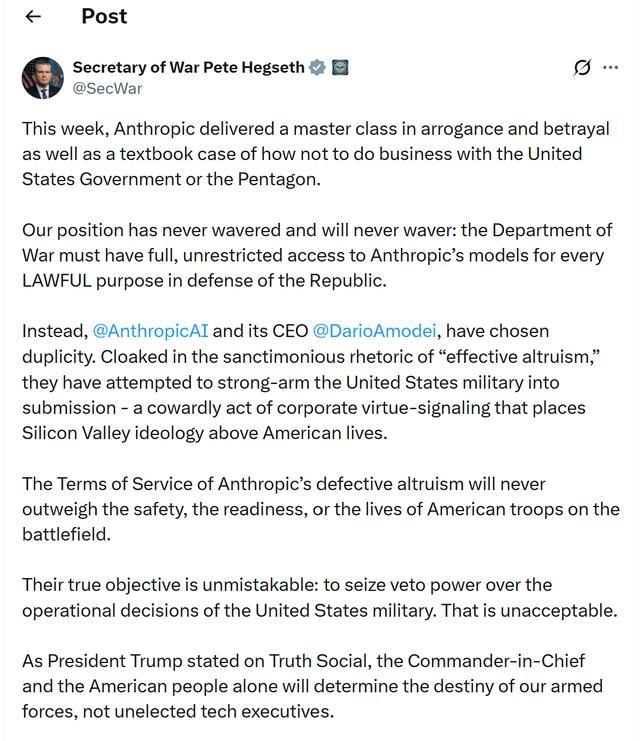
Task: Click the Post header title
Action: point(104,16)
